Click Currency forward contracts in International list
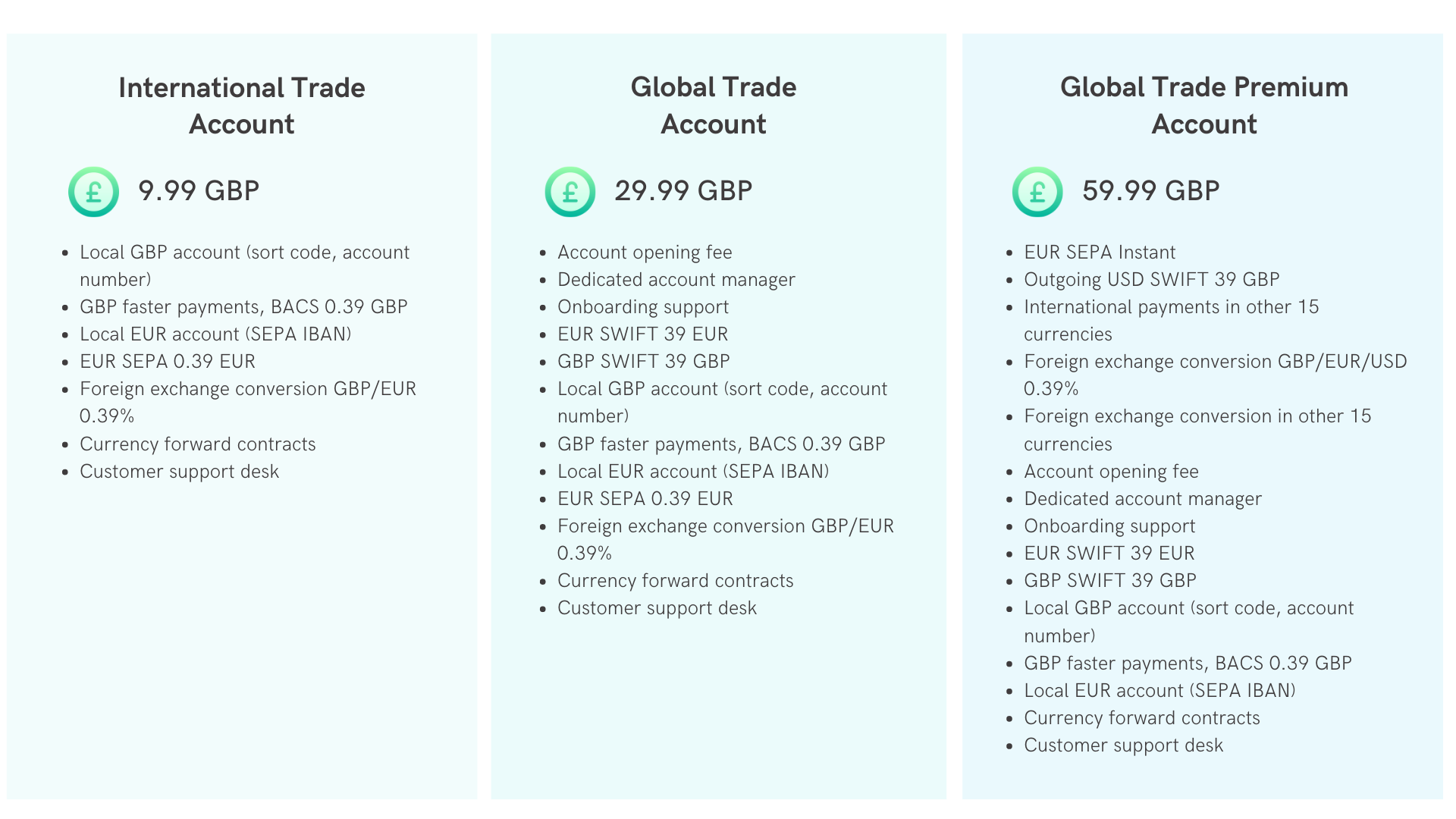Image resolution: width=1456 pixels, height=819 pixels. click(x=198, y=444)
